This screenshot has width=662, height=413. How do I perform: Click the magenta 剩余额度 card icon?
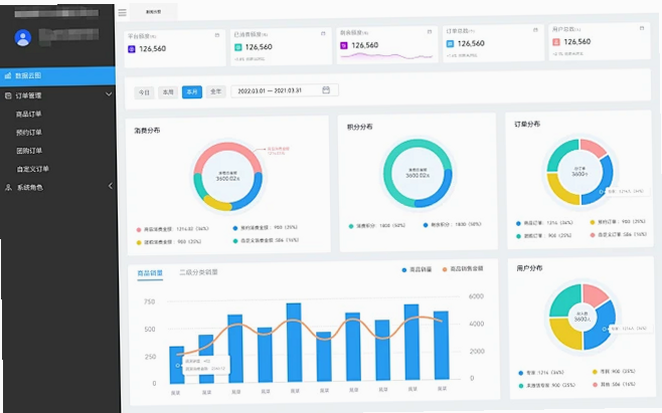click(x=344, y=45)
